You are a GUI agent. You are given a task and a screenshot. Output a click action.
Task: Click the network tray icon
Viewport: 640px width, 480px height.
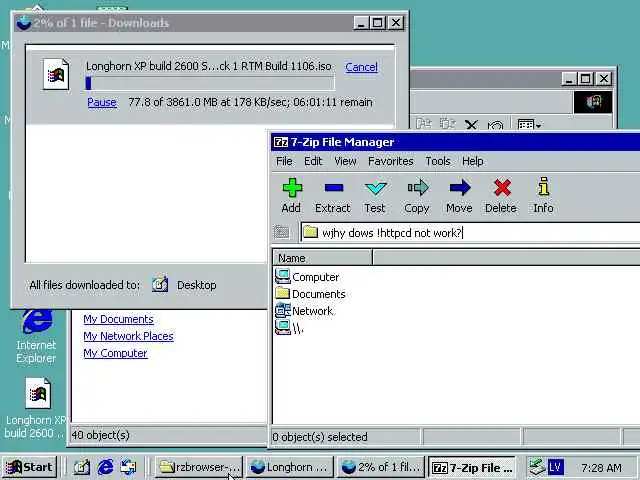pyautogui.click(x=537, y=467)
